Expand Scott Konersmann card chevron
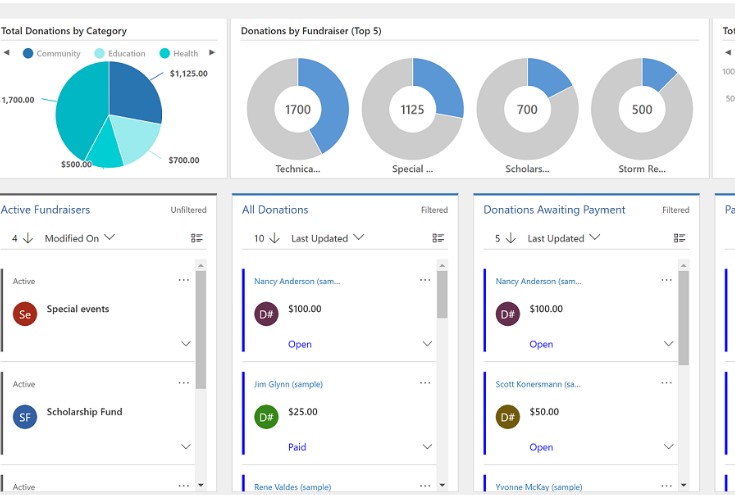Image resolution: width=735 pixels, height=495 pixels. [669, 447]
